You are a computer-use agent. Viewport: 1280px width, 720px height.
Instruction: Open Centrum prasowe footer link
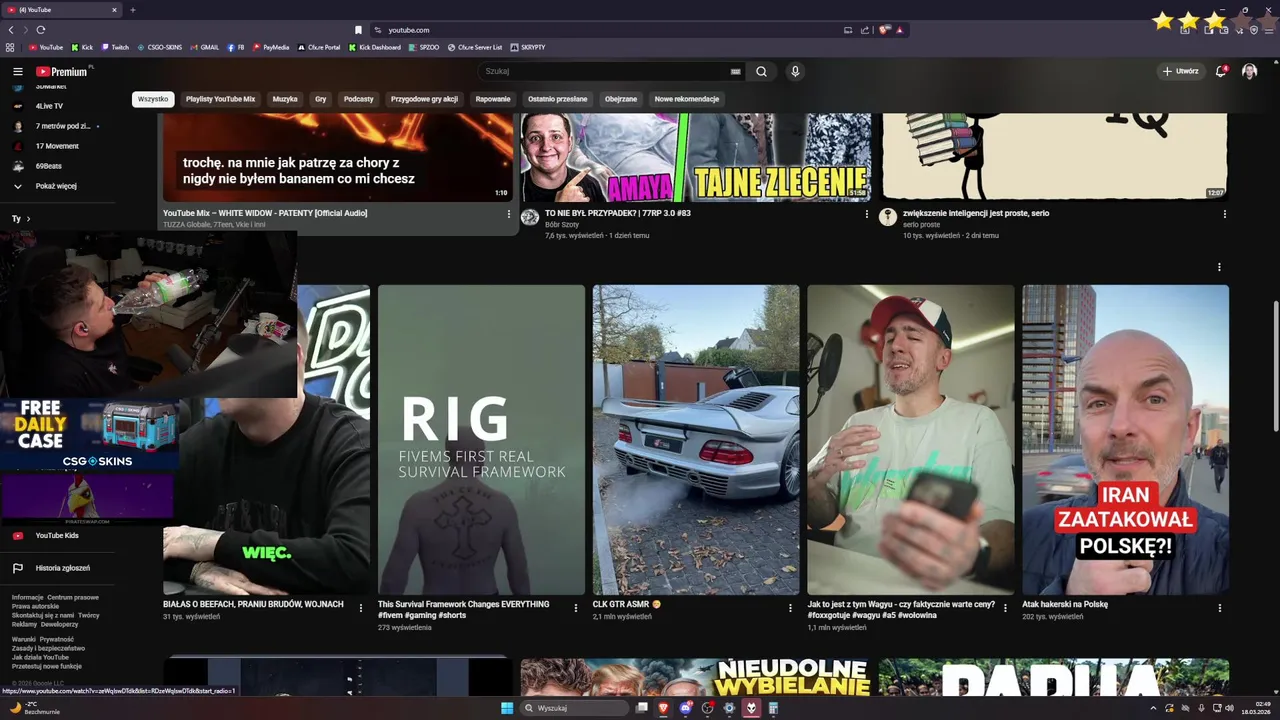73,597
